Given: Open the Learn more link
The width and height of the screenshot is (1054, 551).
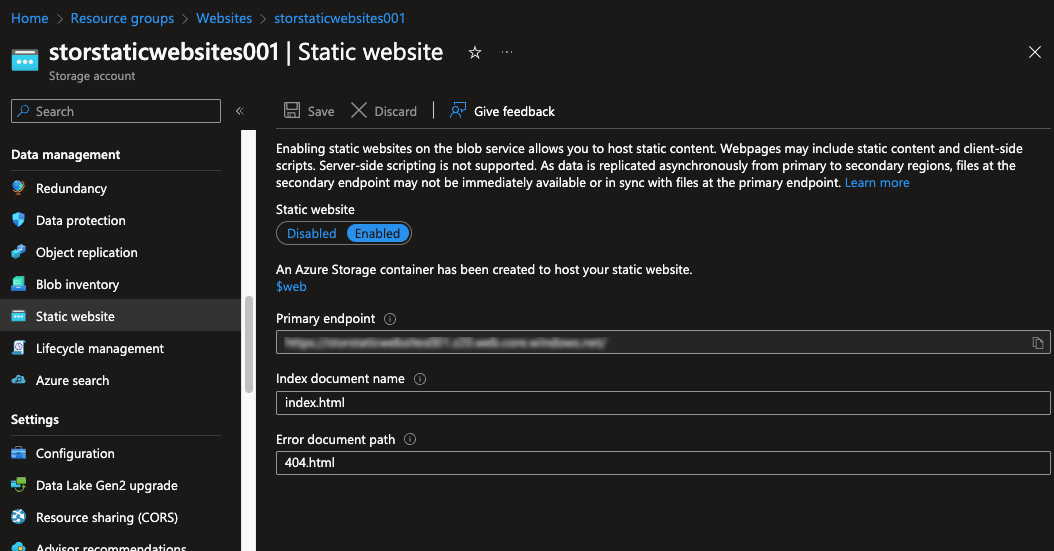Looking at the screenshot, I should click(877, 183).
